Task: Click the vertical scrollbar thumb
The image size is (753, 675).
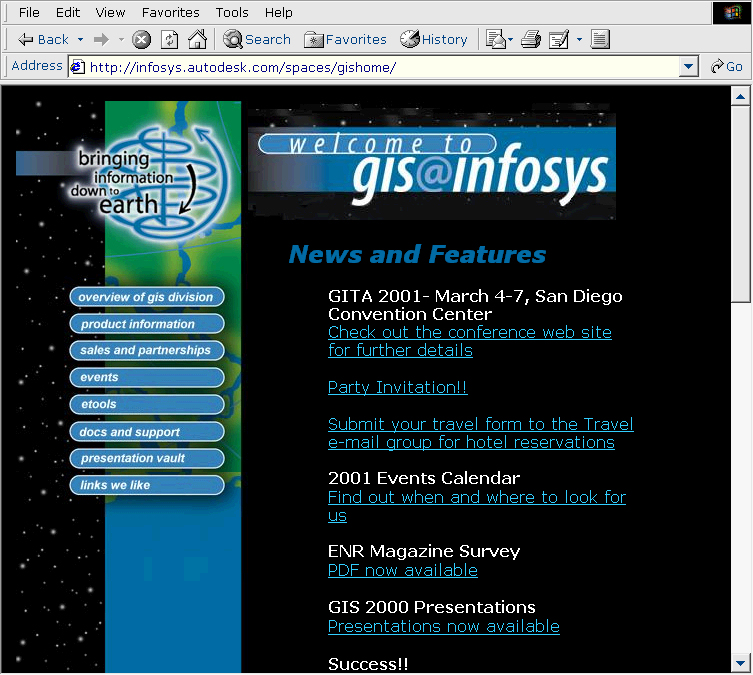Action: pyautogui.click(x=741, y=204)
